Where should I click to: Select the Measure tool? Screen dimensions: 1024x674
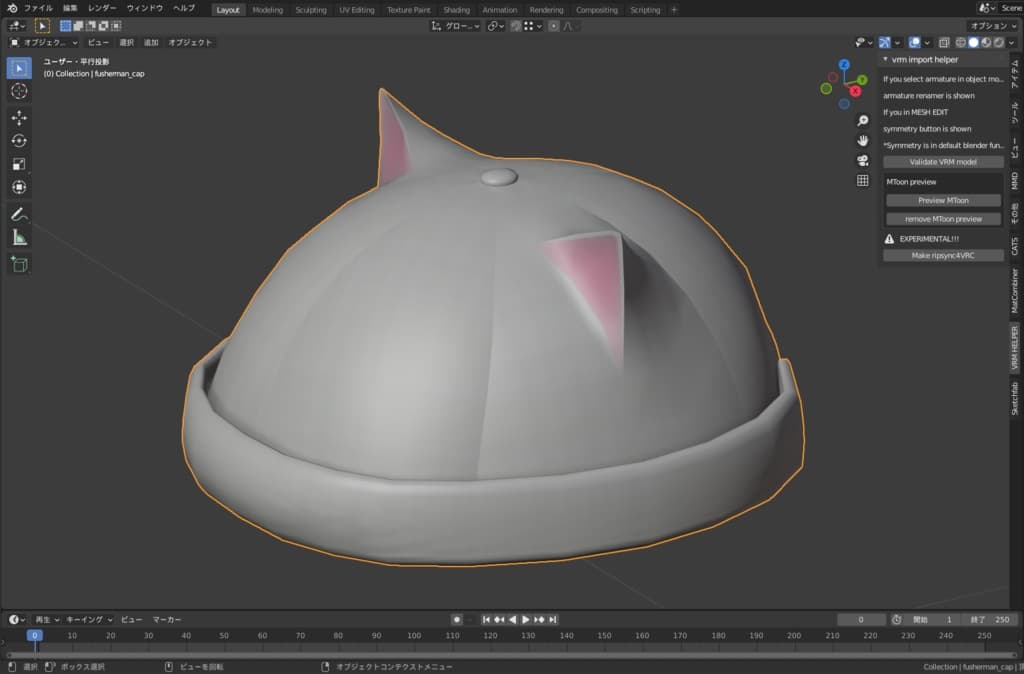tap(19, 237)
